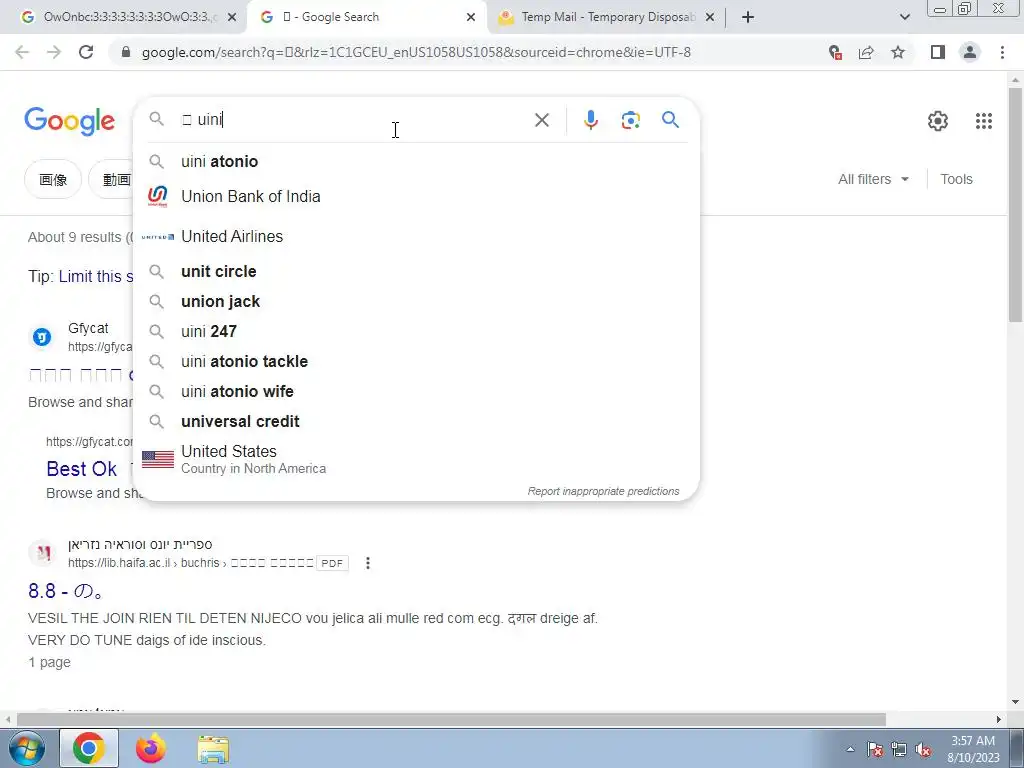Image resolution: width=1024 pixels, height=768 pixels.
Task: Launch Firefox from the taskbar
Action: pyautogui.click(x=151, y=748)
